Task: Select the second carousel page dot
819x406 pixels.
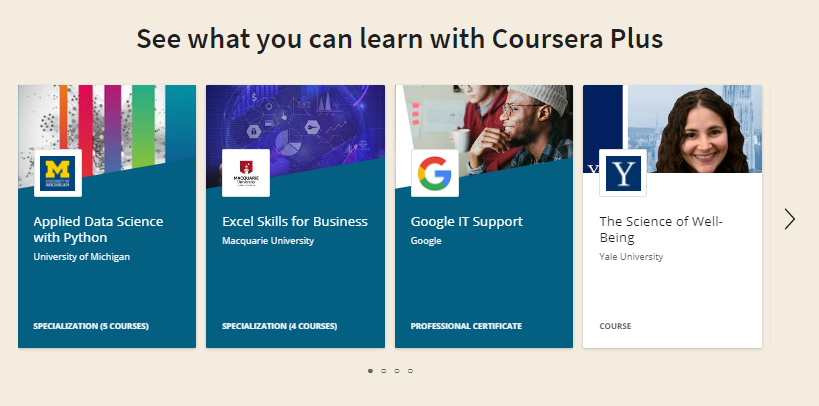Action: tap(384, 371)
